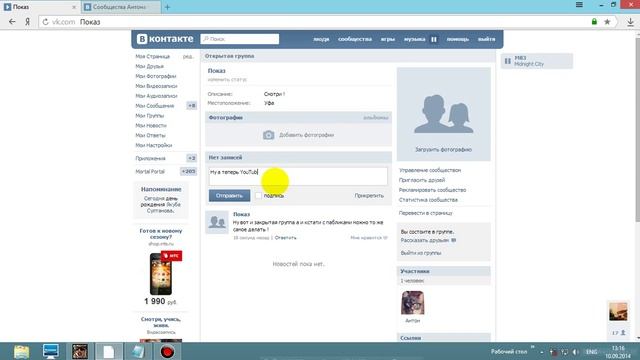Click the MTS phone advertisement image
The image size is (640, 360).
tap(161, 274)
